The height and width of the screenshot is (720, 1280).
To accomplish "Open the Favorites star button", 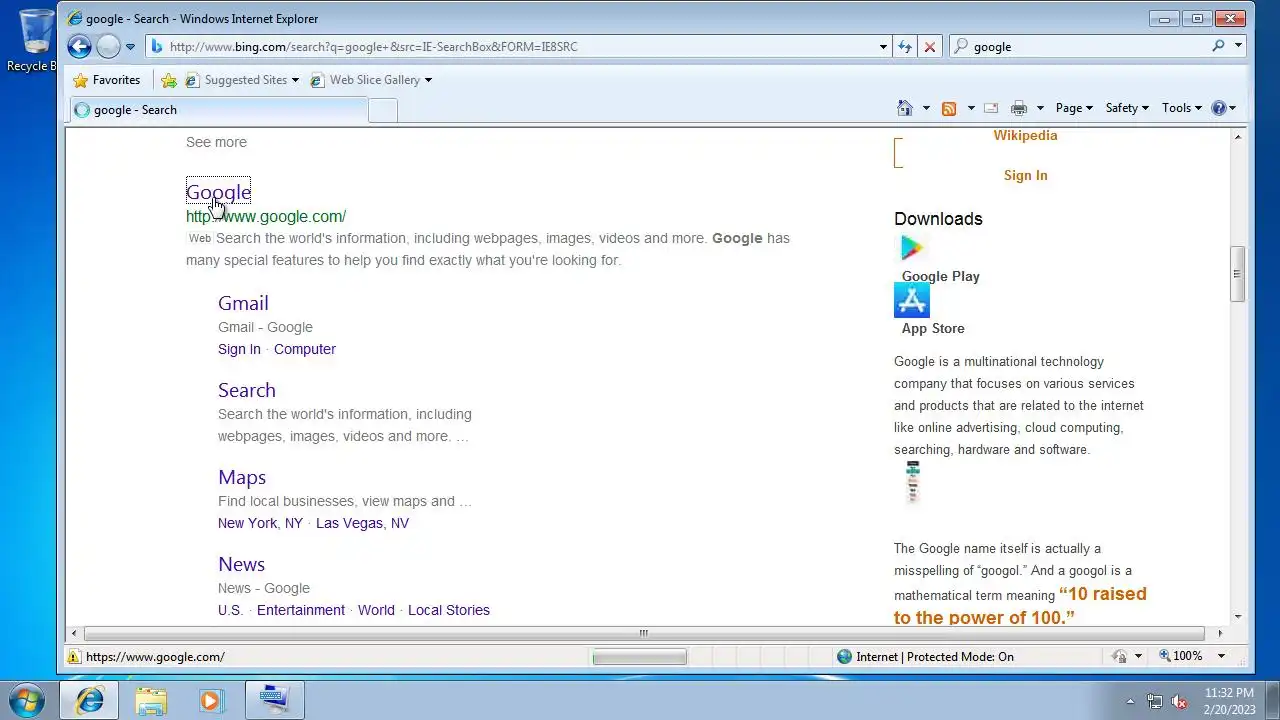I will click(107, 80).
